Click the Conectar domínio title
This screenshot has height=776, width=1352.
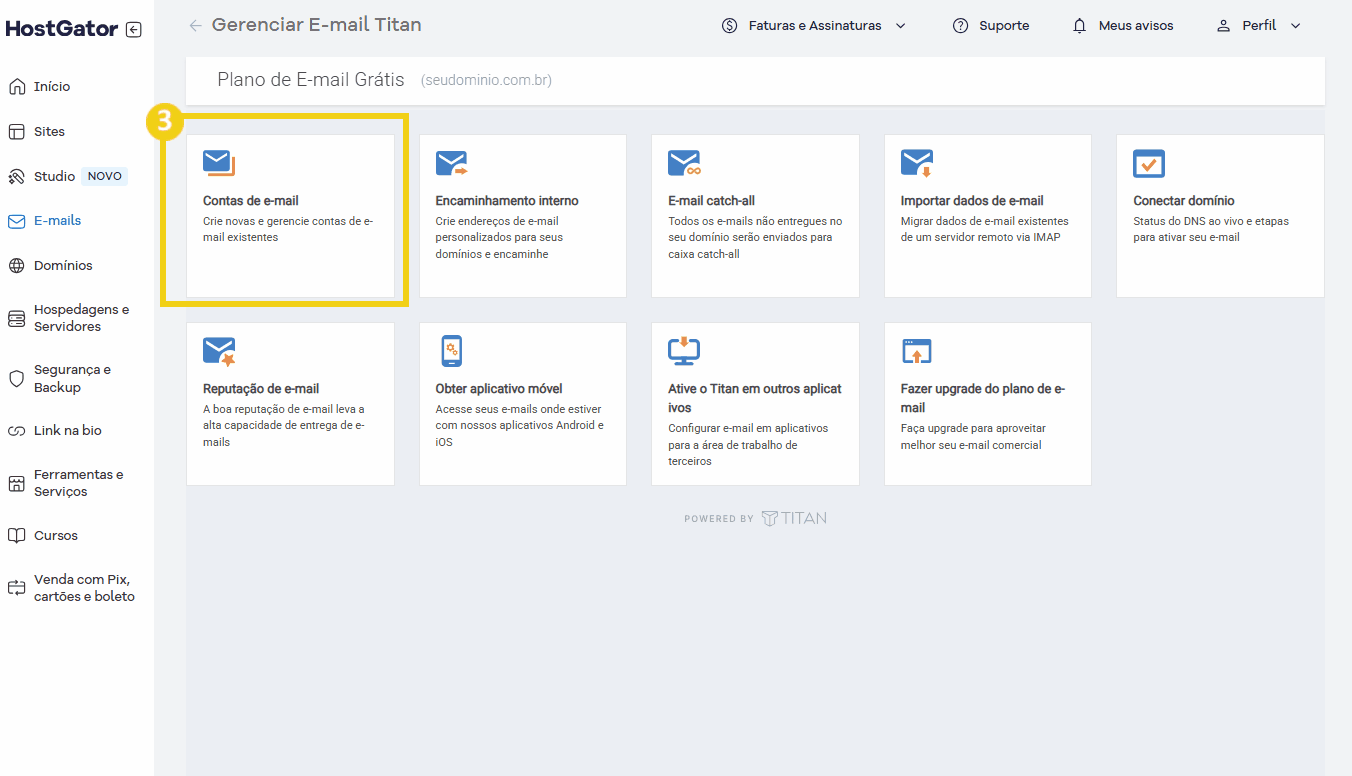point(1184,201)
